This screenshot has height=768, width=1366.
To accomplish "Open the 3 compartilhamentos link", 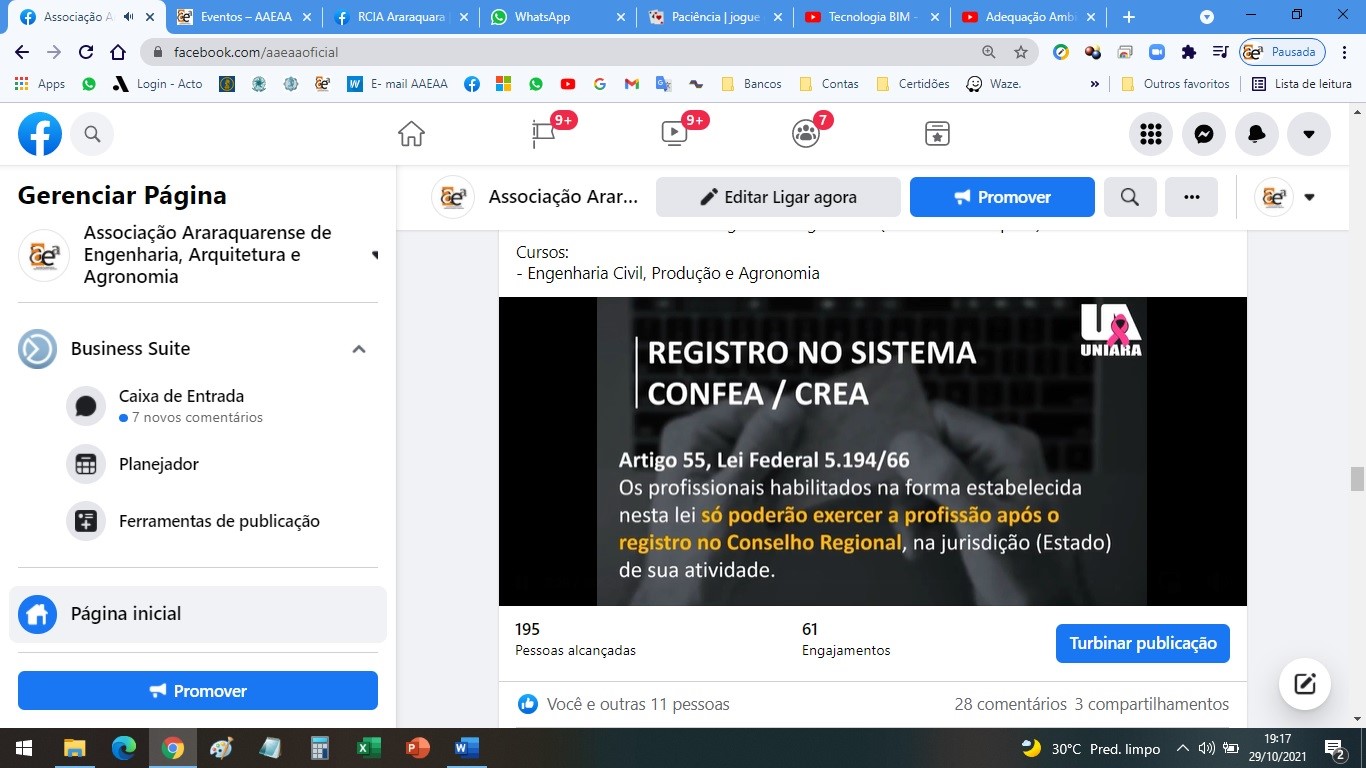I will [x=1152, y=704].
